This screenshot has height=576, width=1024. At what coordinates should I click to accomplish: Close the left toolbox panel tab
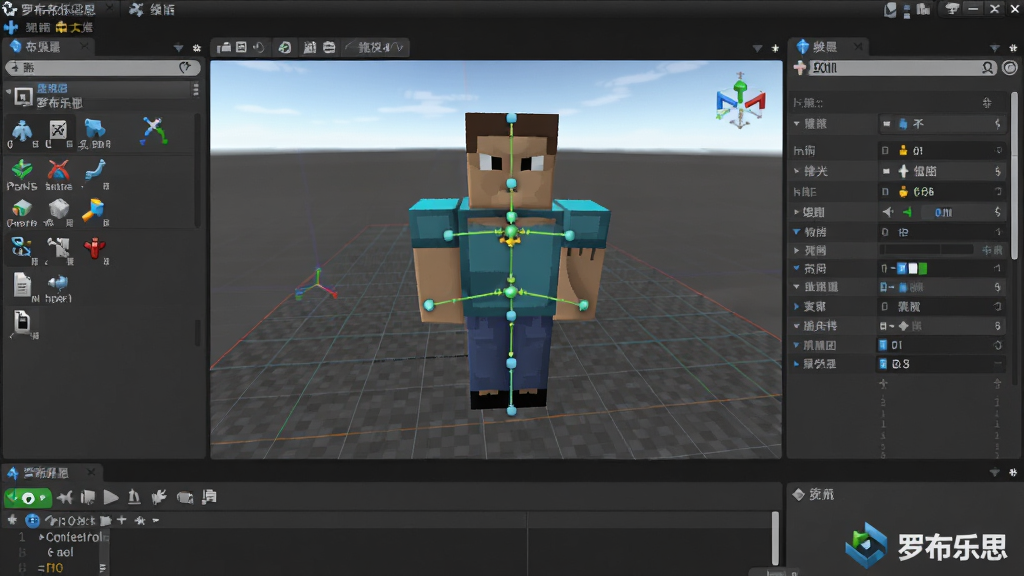[84, 46]
